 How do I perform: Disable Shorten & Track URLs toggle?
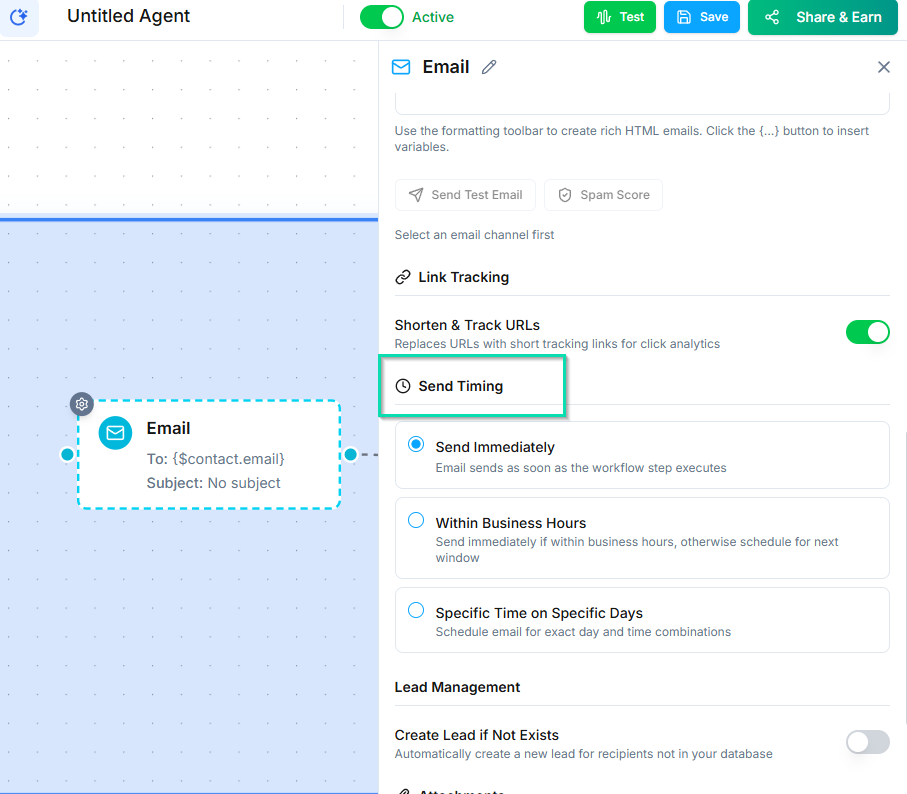click(x=867, y=332)
